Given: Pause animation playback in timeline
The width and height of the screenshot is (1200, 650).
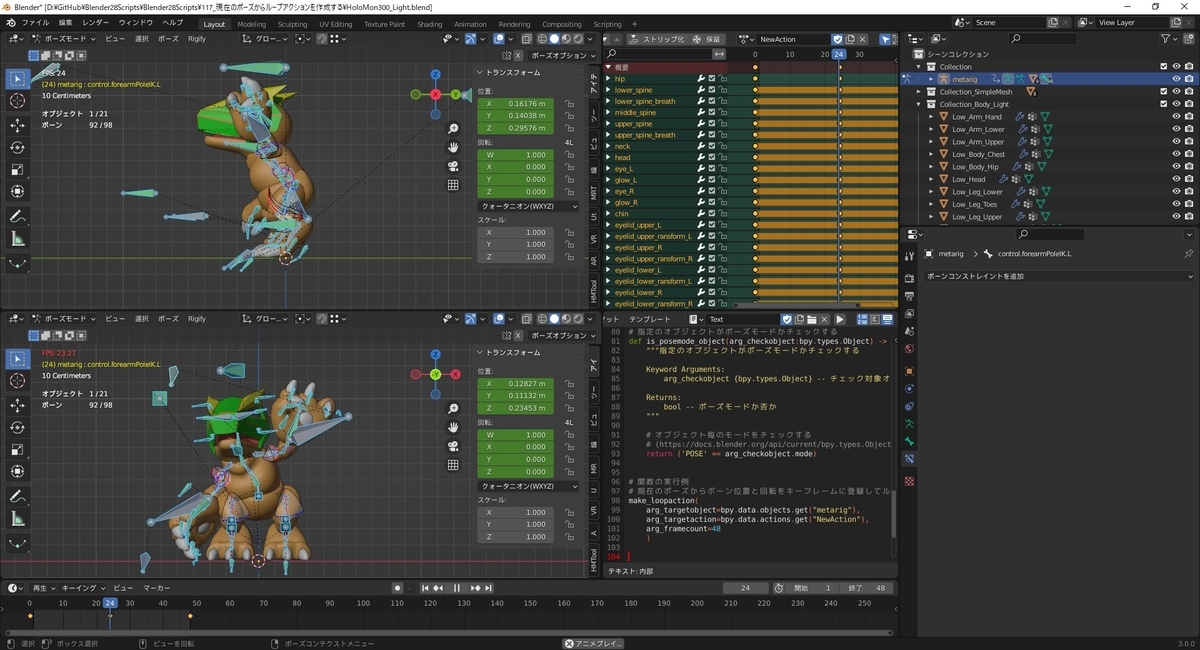Looking at the screenshot, I should coord(457,588).
